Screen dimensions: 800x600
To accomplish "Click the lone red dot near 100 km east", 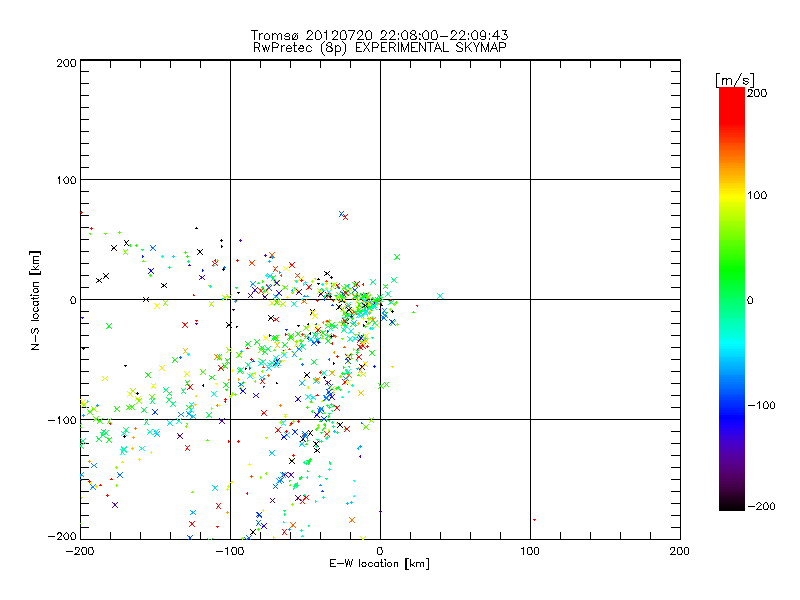I will [x=534, y=520].
